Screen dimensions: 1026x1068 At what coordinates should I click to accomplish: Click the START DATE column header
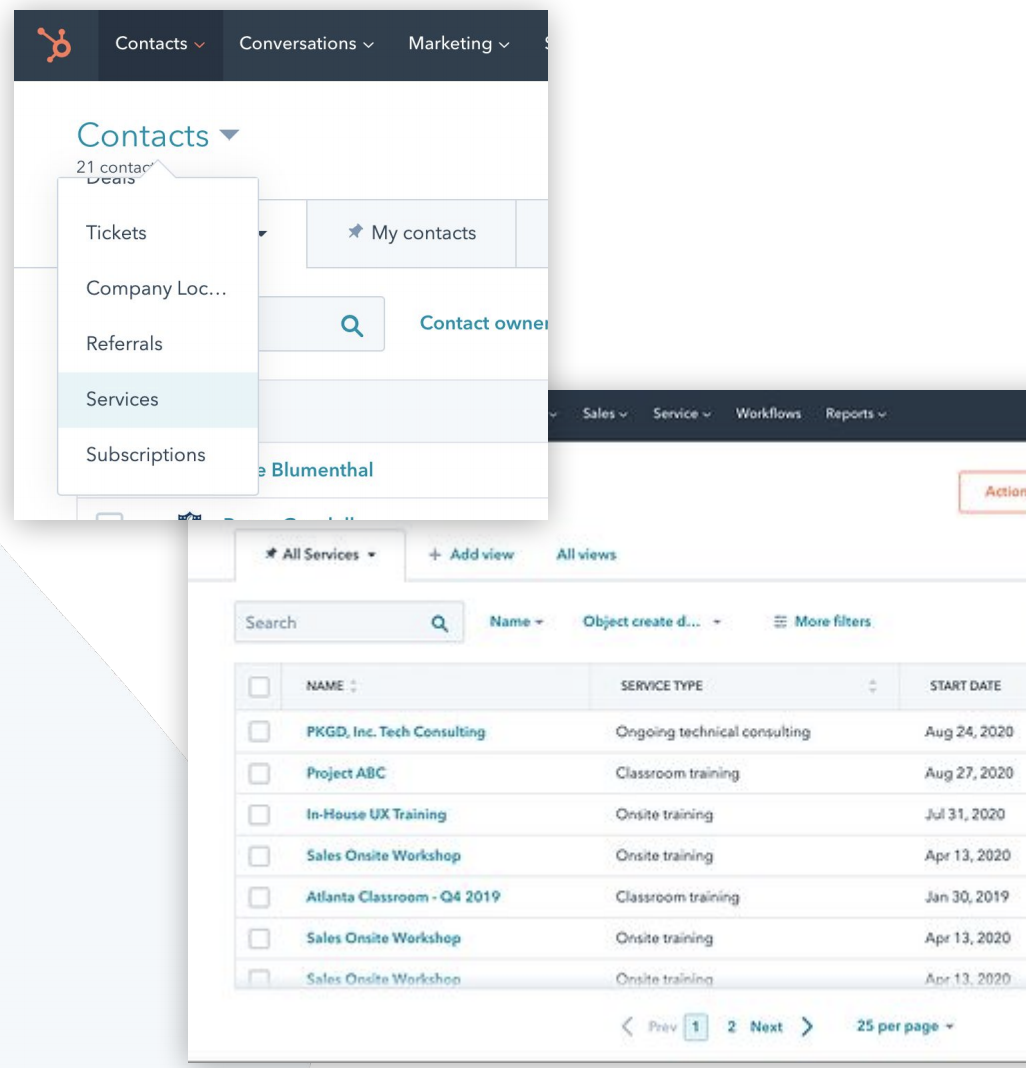click(965, 686)
